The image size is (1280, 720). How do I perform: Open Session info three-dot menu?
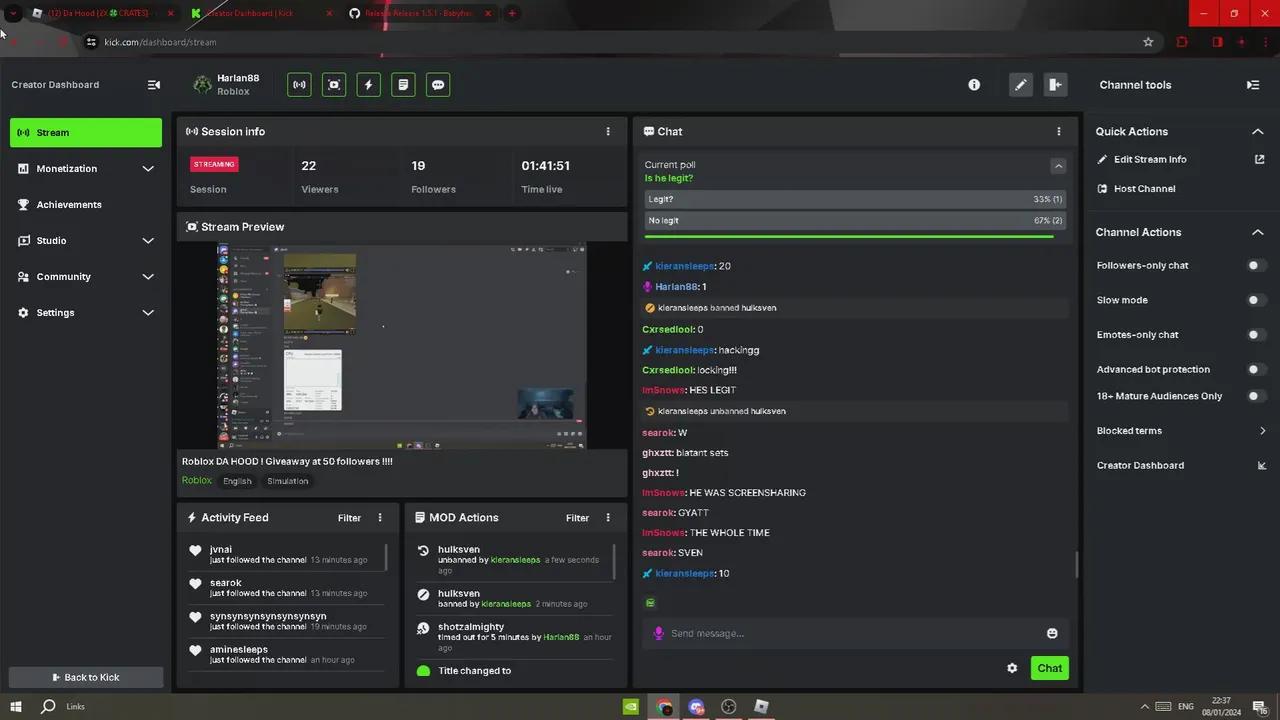(x=608, y=131)
